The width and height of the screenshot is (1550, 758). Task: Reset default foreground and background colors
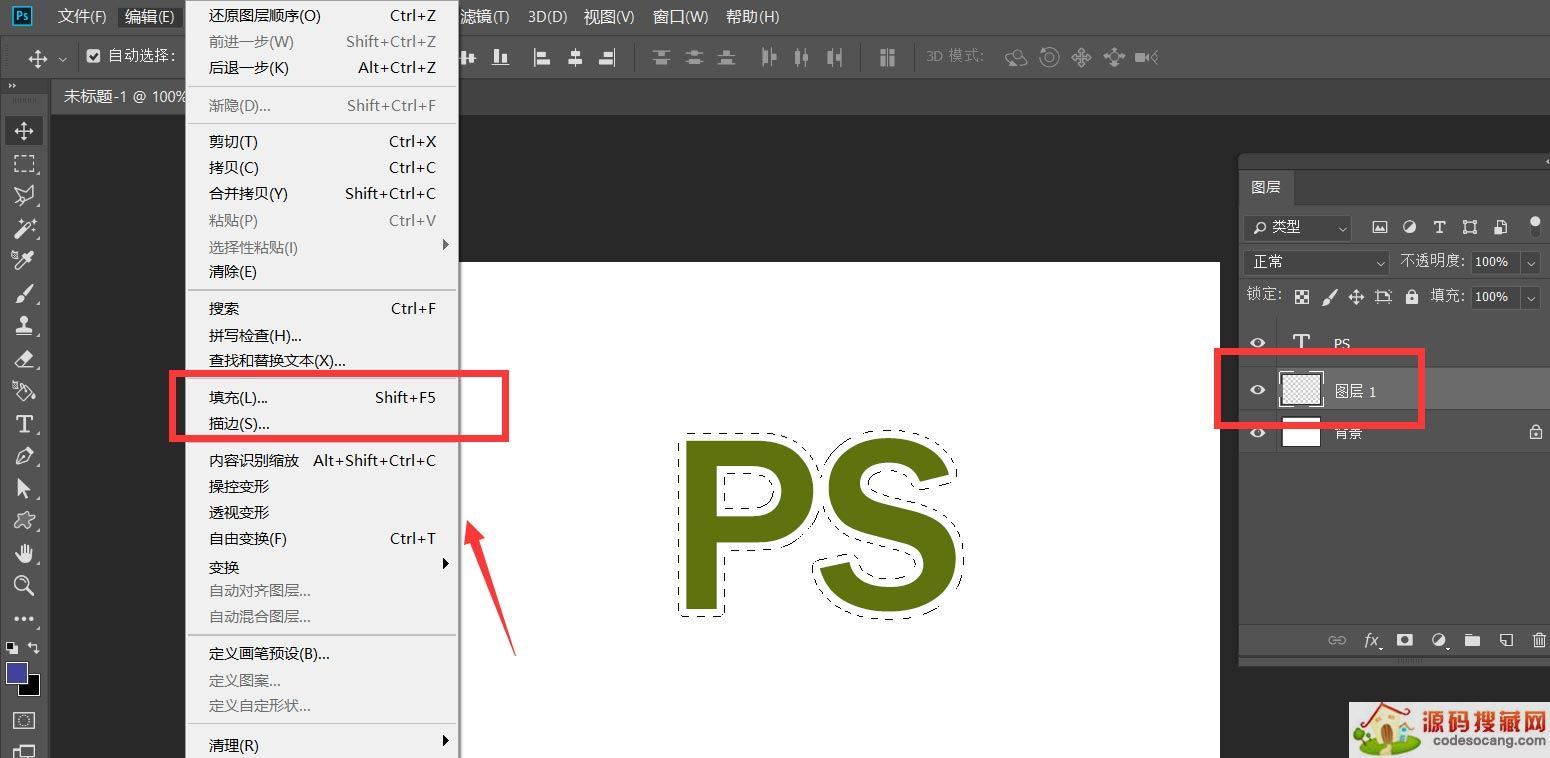point(11,648)
